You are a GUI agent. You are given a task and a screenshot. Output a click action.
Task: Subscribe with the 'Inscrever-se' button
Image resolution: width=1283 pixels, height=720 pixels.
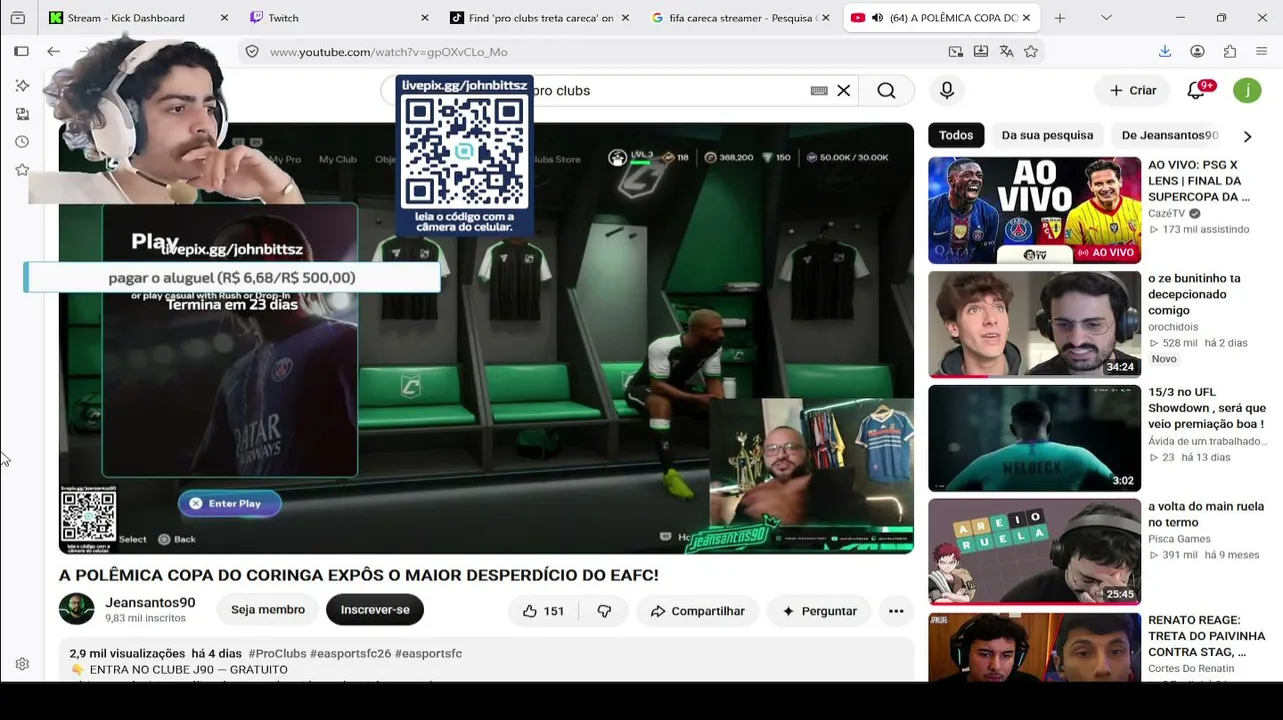(375, 610)
